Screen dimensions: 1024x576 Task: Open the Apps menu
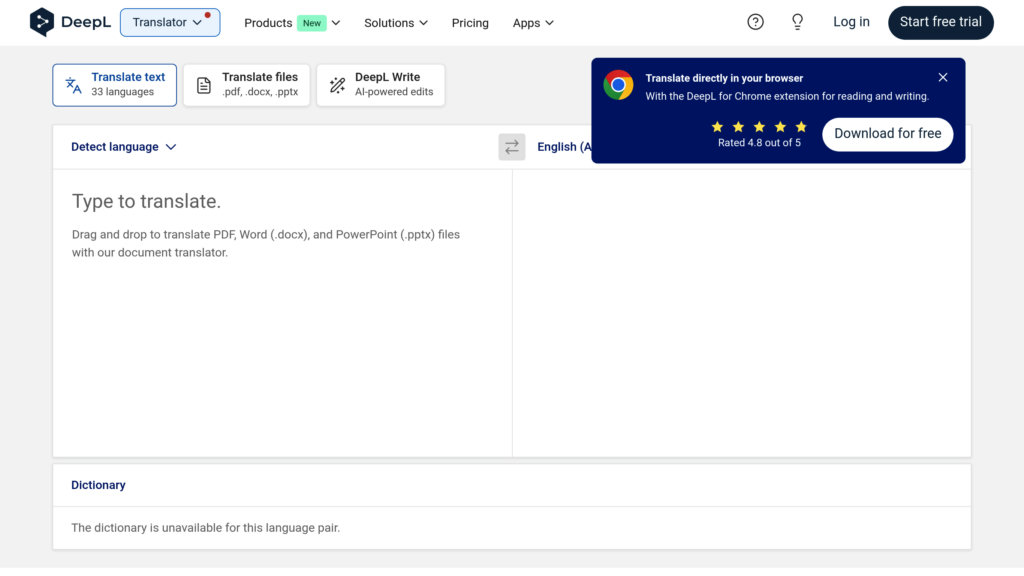(x=532, y=23)
